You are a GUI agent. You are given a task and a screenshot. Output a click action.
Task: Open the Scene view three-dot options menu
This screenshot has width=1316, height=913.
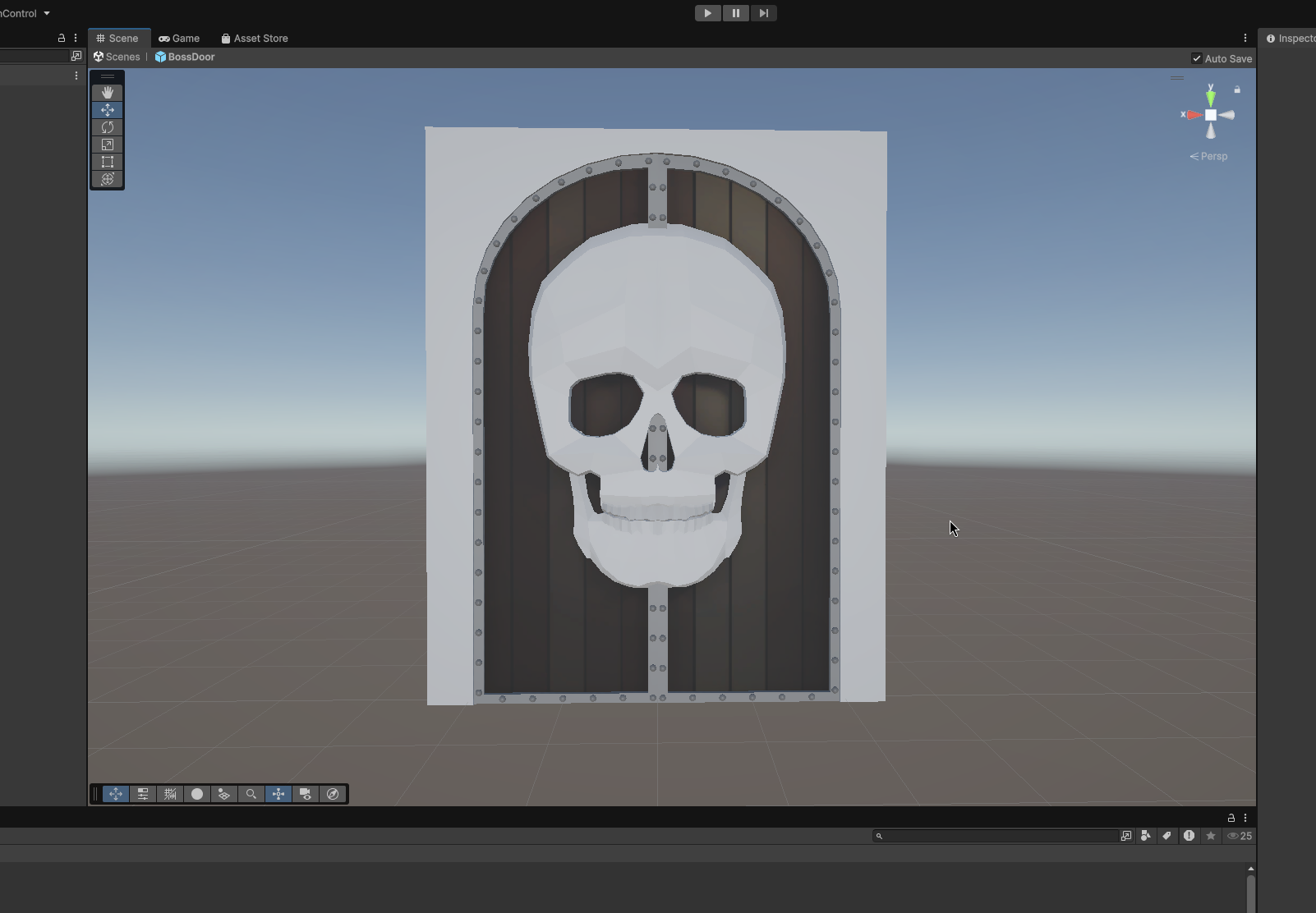(1245, 38)
